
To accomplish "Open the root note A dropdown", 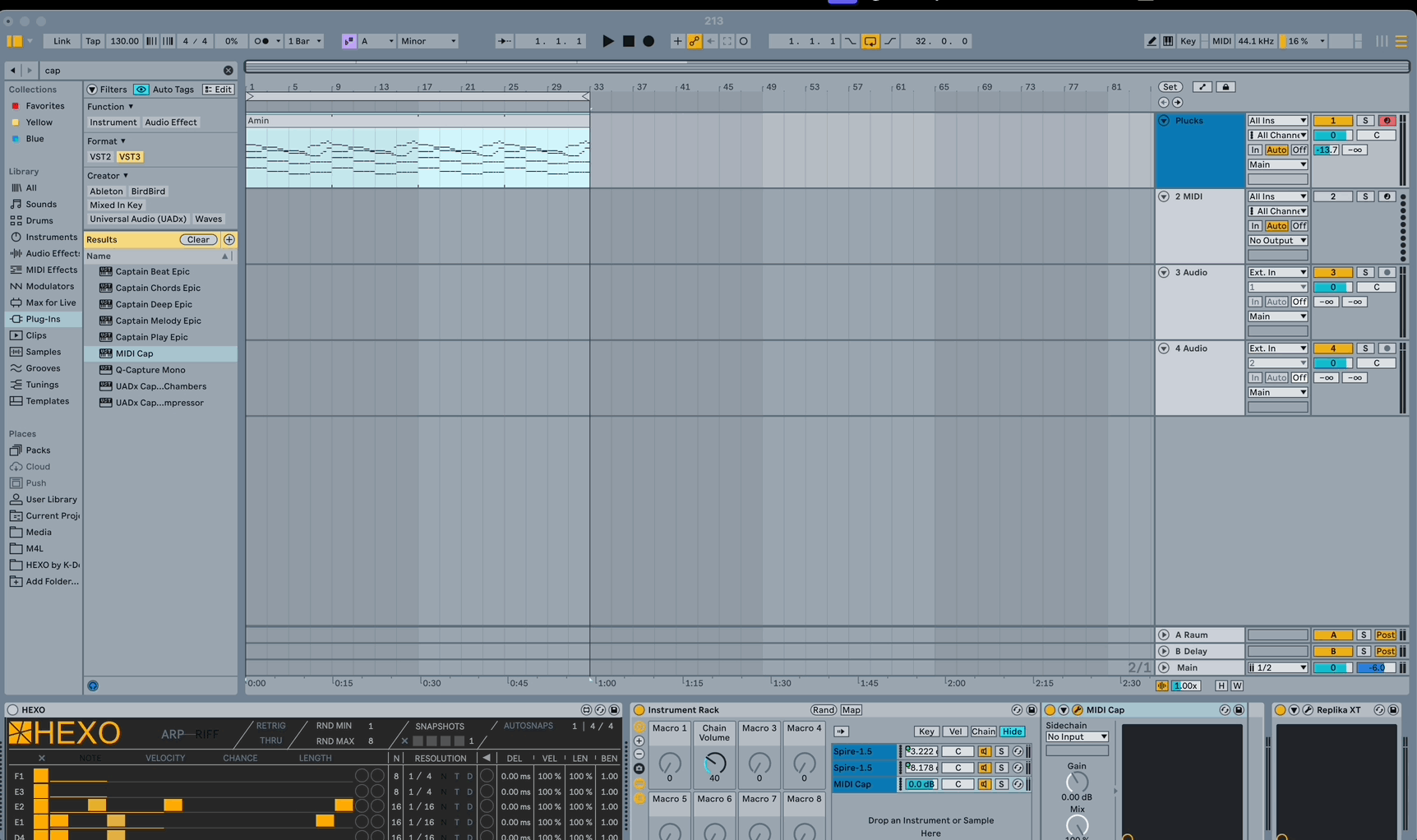I will (x=377, y=41).
